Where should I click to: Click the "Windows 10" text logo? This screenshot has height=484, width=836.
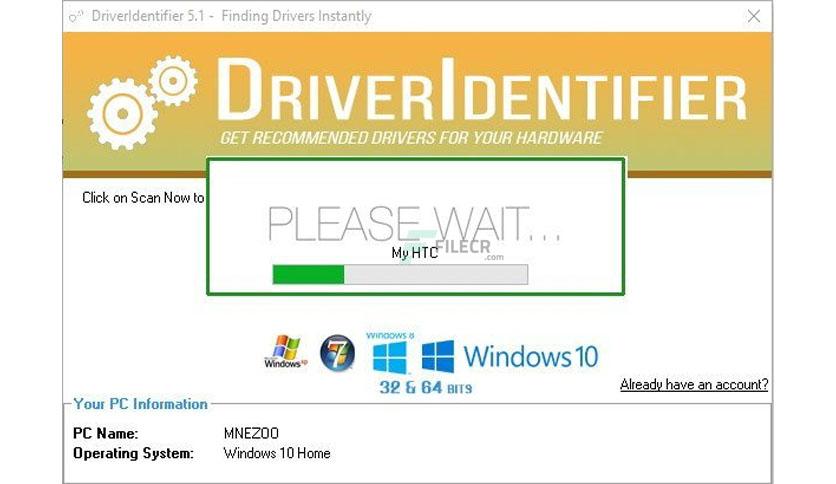tap(530, 357)
